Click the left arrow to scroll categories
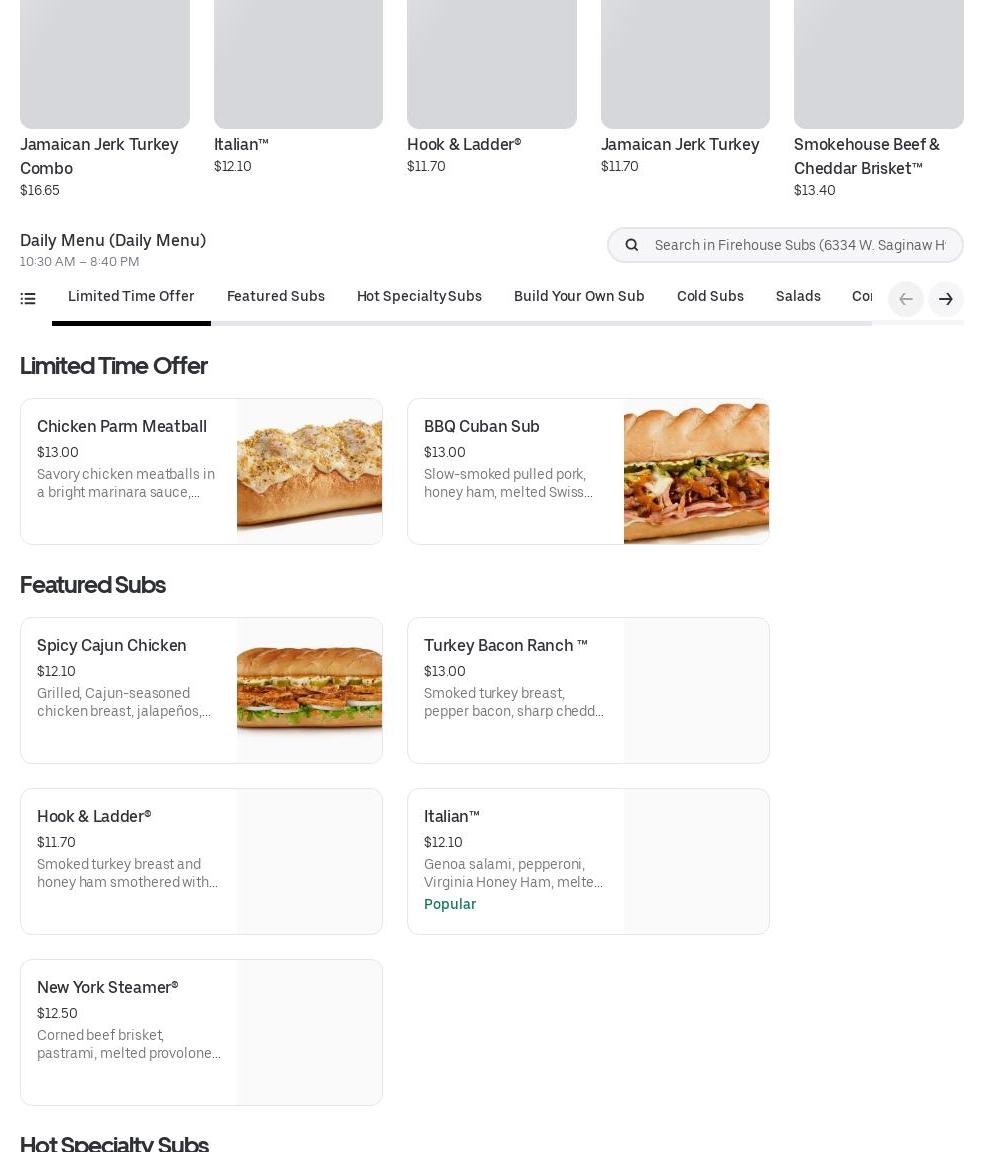The width and height of the screenshot is (984, 1152). 905,299
